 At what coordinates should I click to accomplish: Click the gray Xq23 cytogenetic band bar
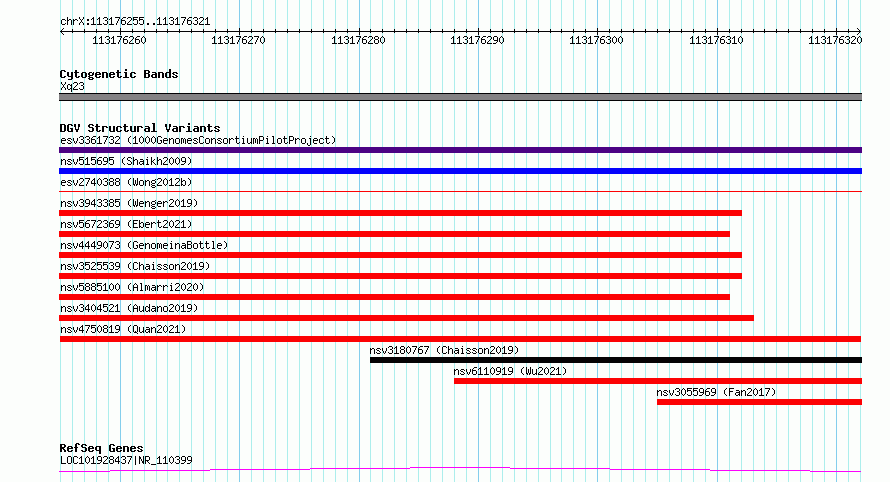[x=460, y=97]
